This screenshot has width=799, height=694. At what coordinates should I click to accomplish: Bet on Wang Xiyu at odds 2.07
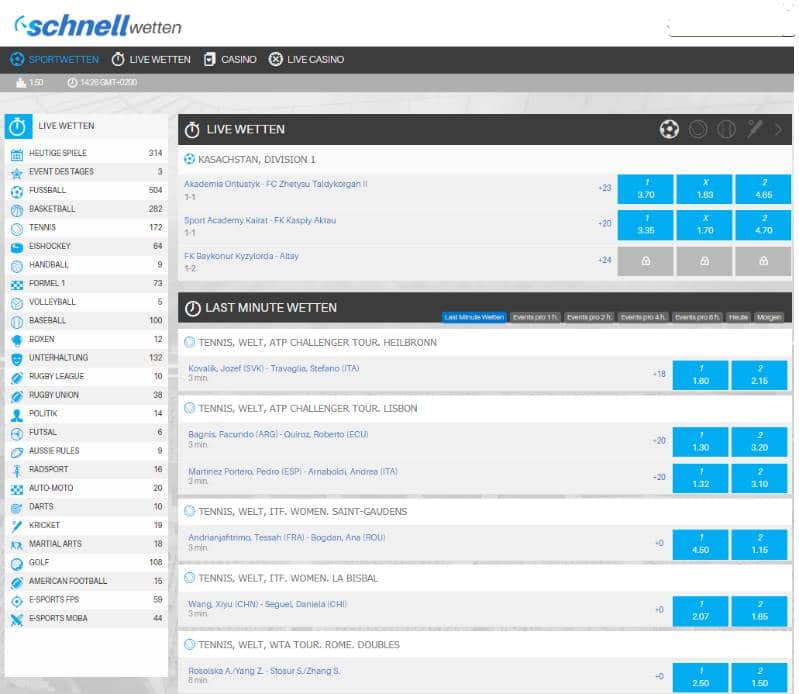(x=701, y=611)
